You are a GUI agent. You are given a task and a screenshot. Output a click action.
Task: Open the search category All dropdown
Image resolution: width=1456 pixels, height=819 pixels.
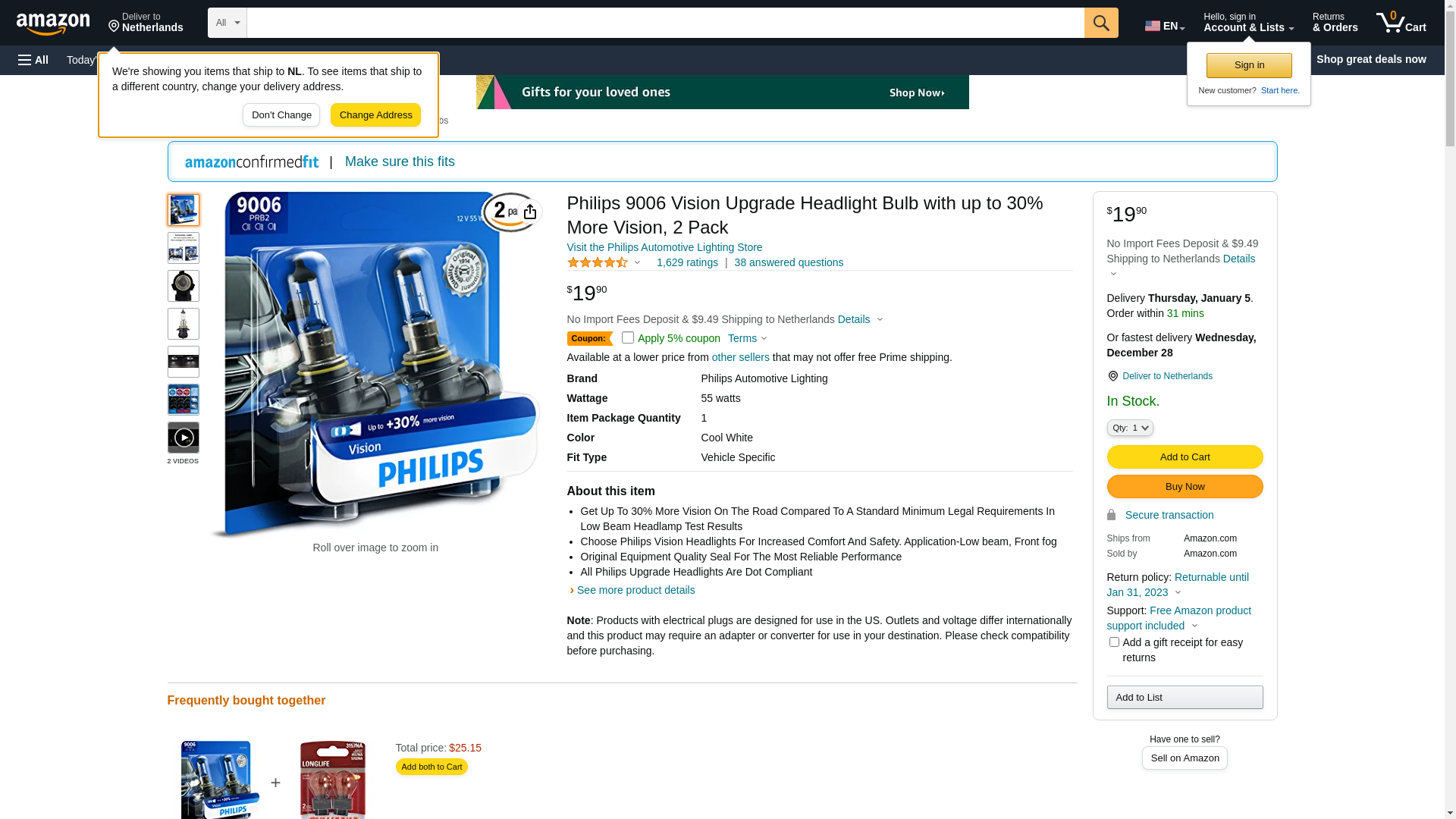pyautogui.click(x=227, y=23)
